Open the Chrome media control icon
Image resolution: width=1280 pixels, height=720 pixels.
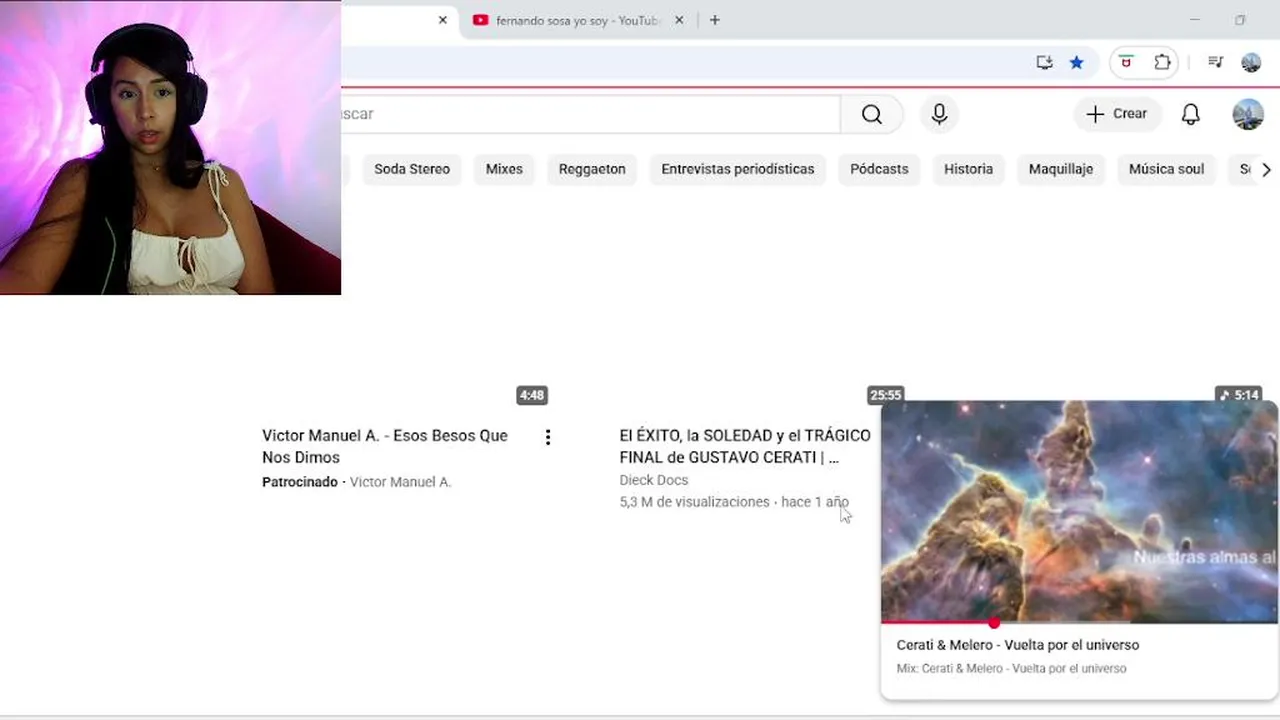click(x=1215, y=62)
